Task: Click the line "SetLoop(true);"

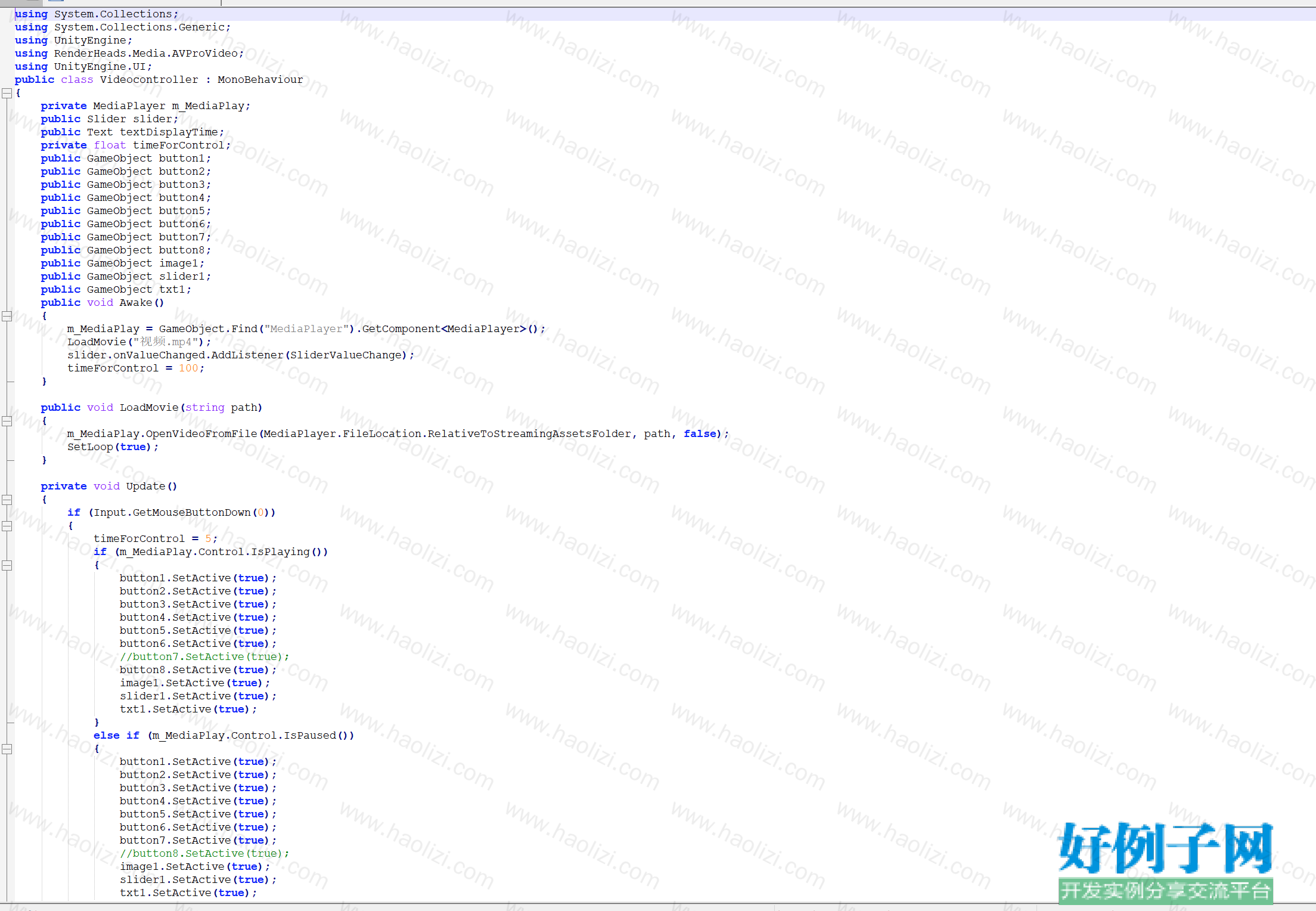Action: [113, 447]
